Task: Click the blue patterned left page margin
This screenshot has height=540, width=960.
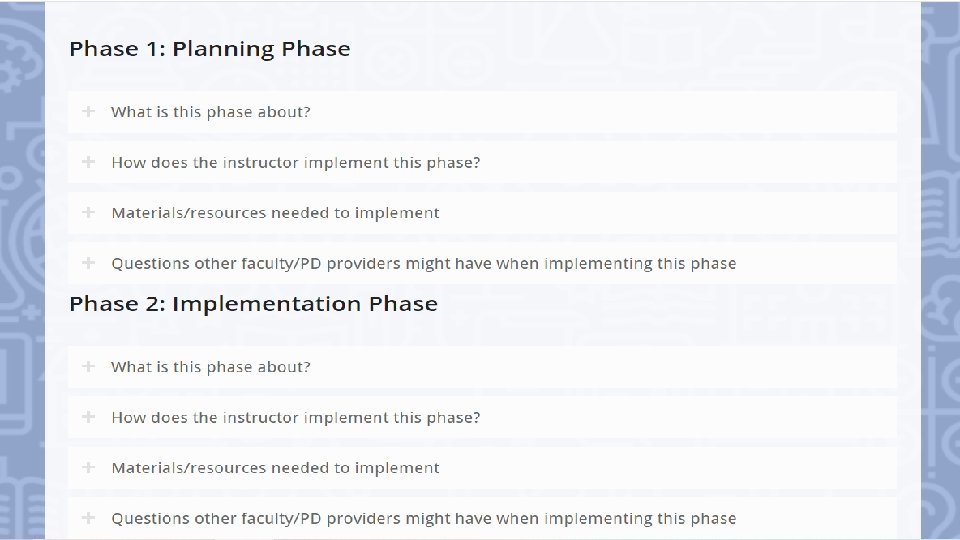Action: pyautogui.click(x=21, y=270)
